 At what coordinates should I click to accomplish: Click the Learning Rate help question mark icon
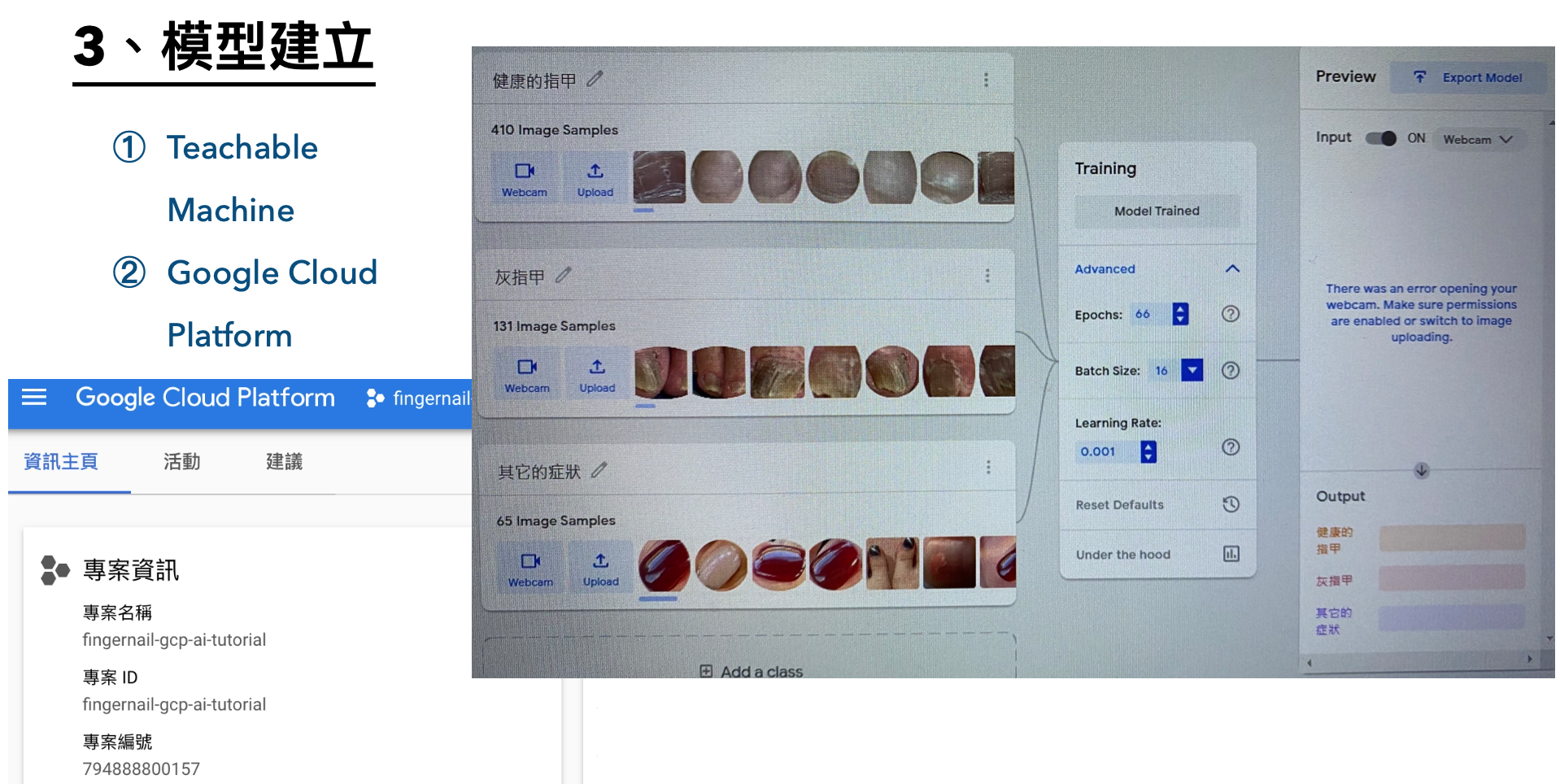point(1231,446)
